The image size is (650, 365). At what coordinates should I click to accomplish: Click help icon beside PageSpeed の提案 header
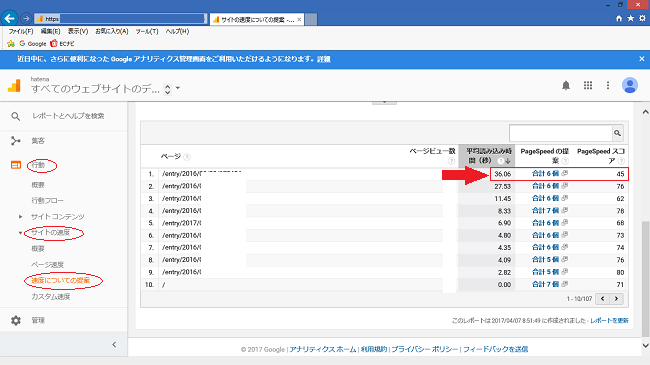tap(565, 161)
